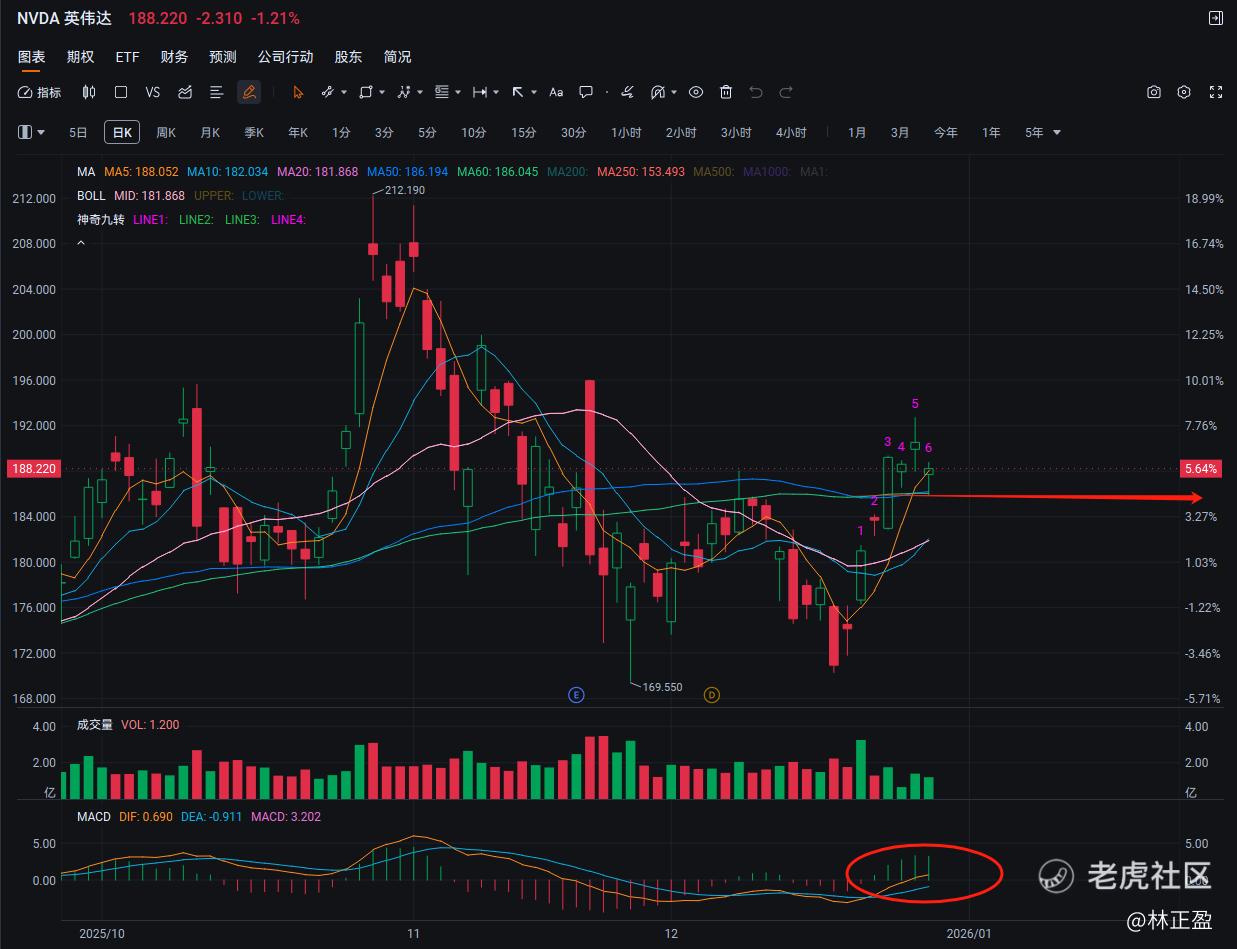Screen dimensions: 1237x949
Task: Click the magnet snap tool icon
Action: tap(658, 92)
